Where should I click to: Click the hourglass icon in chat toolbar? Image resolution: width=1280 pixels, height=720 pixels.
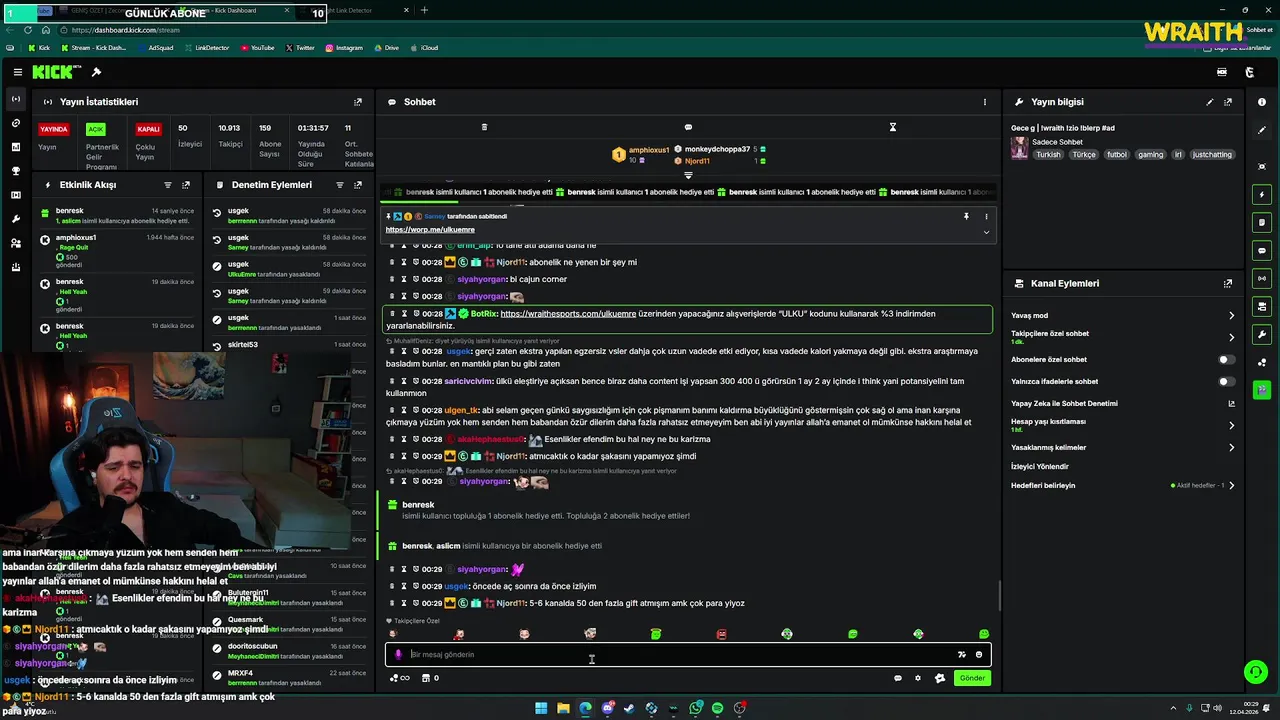[x=893, y=127]
